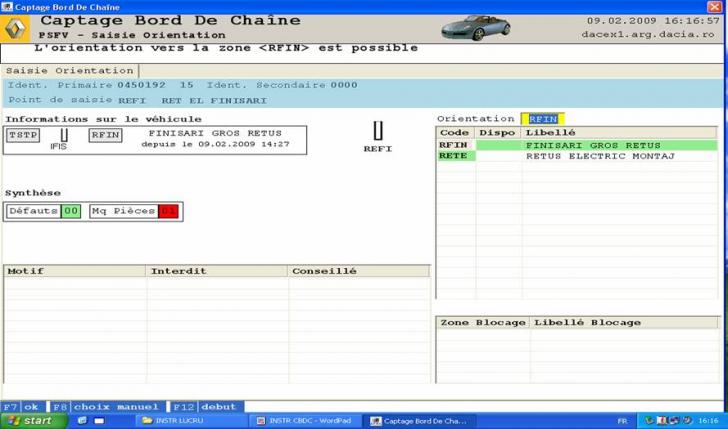Click the system tray clock 16:16
The image size is (728, 429).
click(708, 421)
